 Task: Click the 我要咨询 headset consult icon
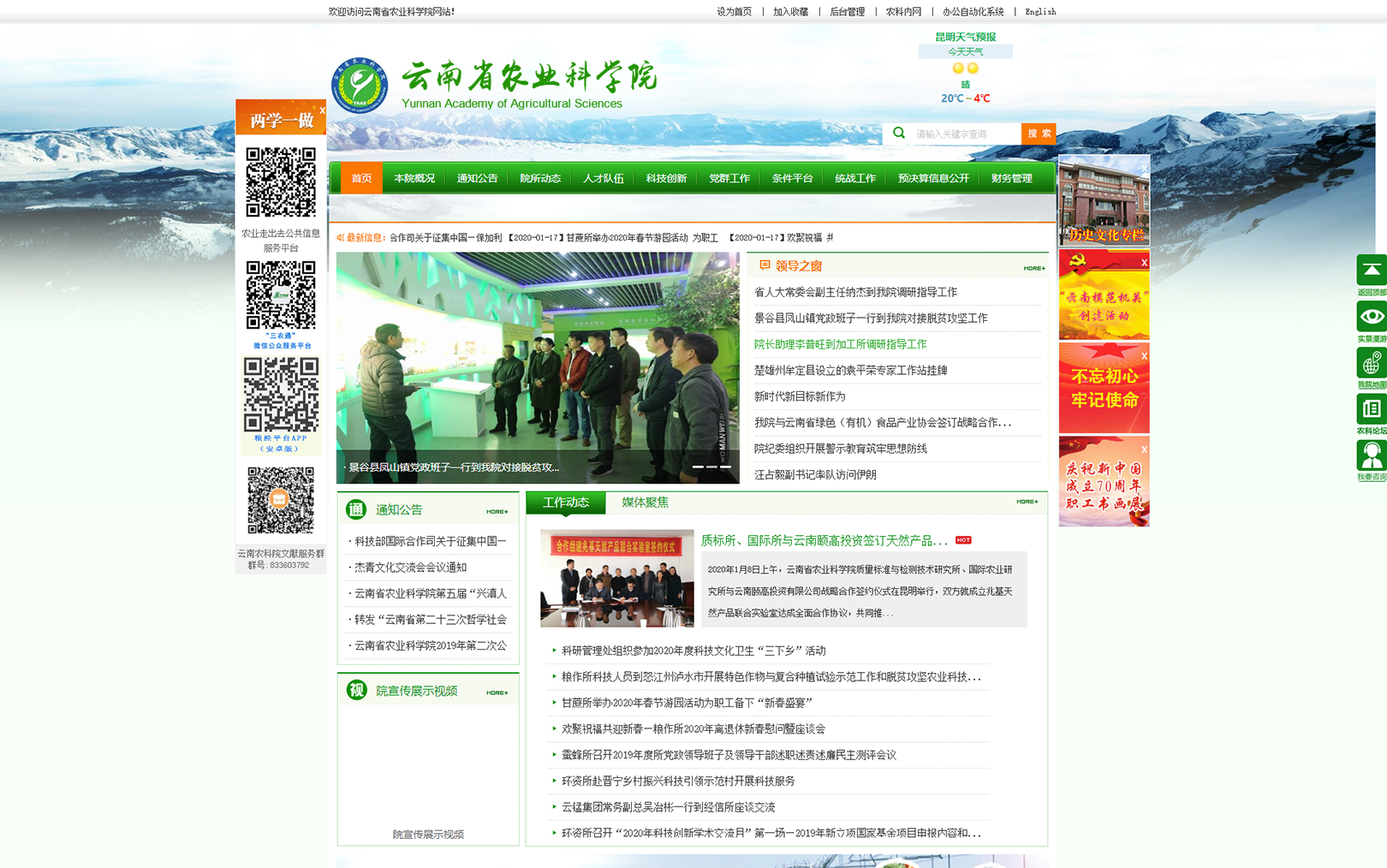click(x=1371, y=455)
